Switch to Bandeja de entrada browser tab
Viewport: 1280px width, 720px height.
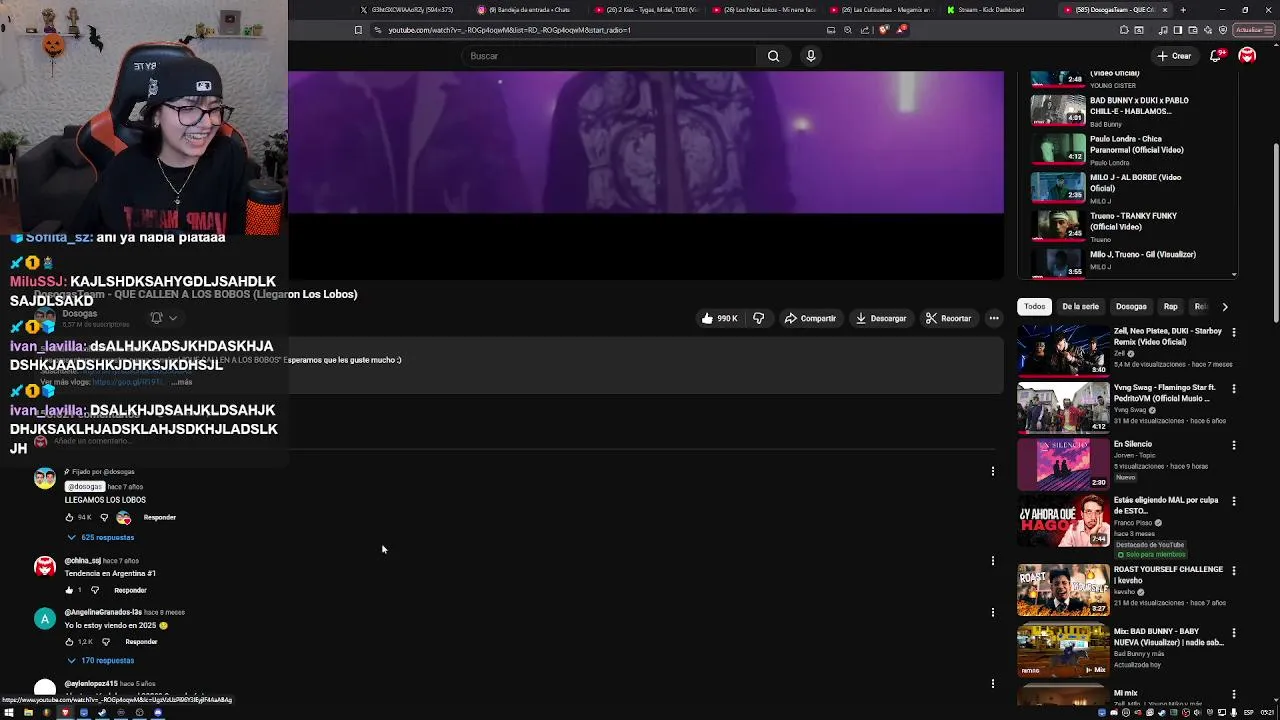(528, 10)
